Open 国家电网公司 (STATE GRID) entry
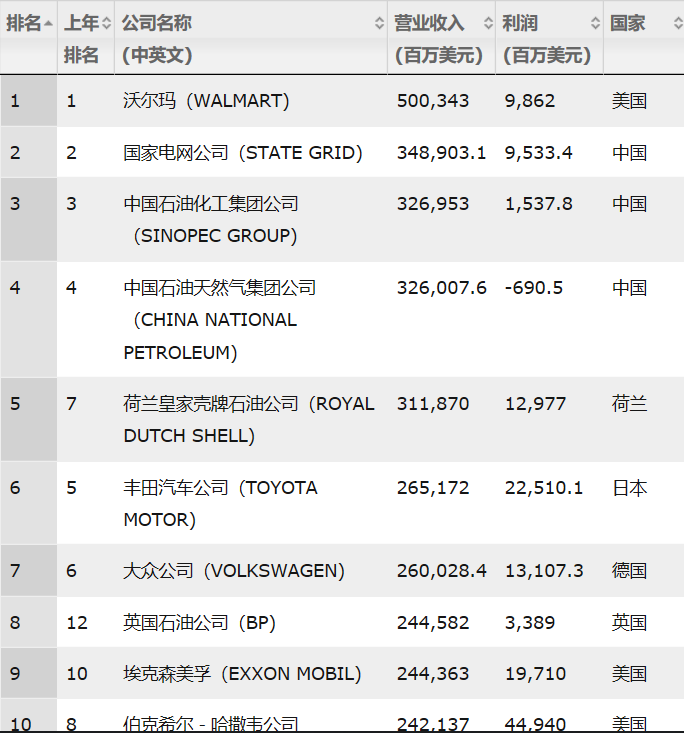This screenshot has height=733, width=684. 243,153
